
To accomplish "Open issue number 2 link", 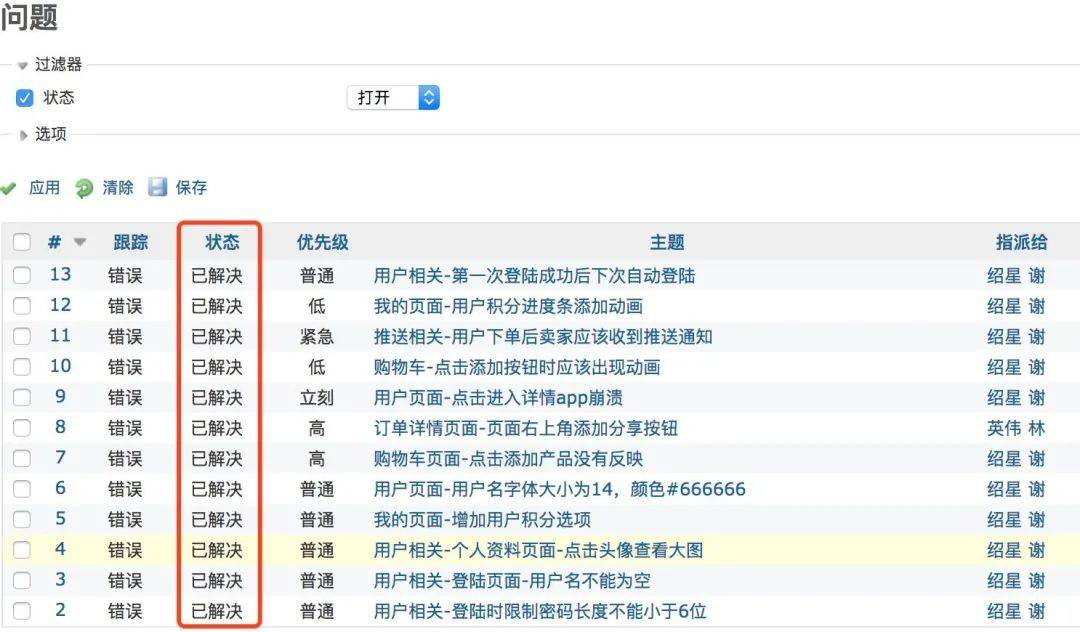I will pyautogui.click(x=61, y=610).
